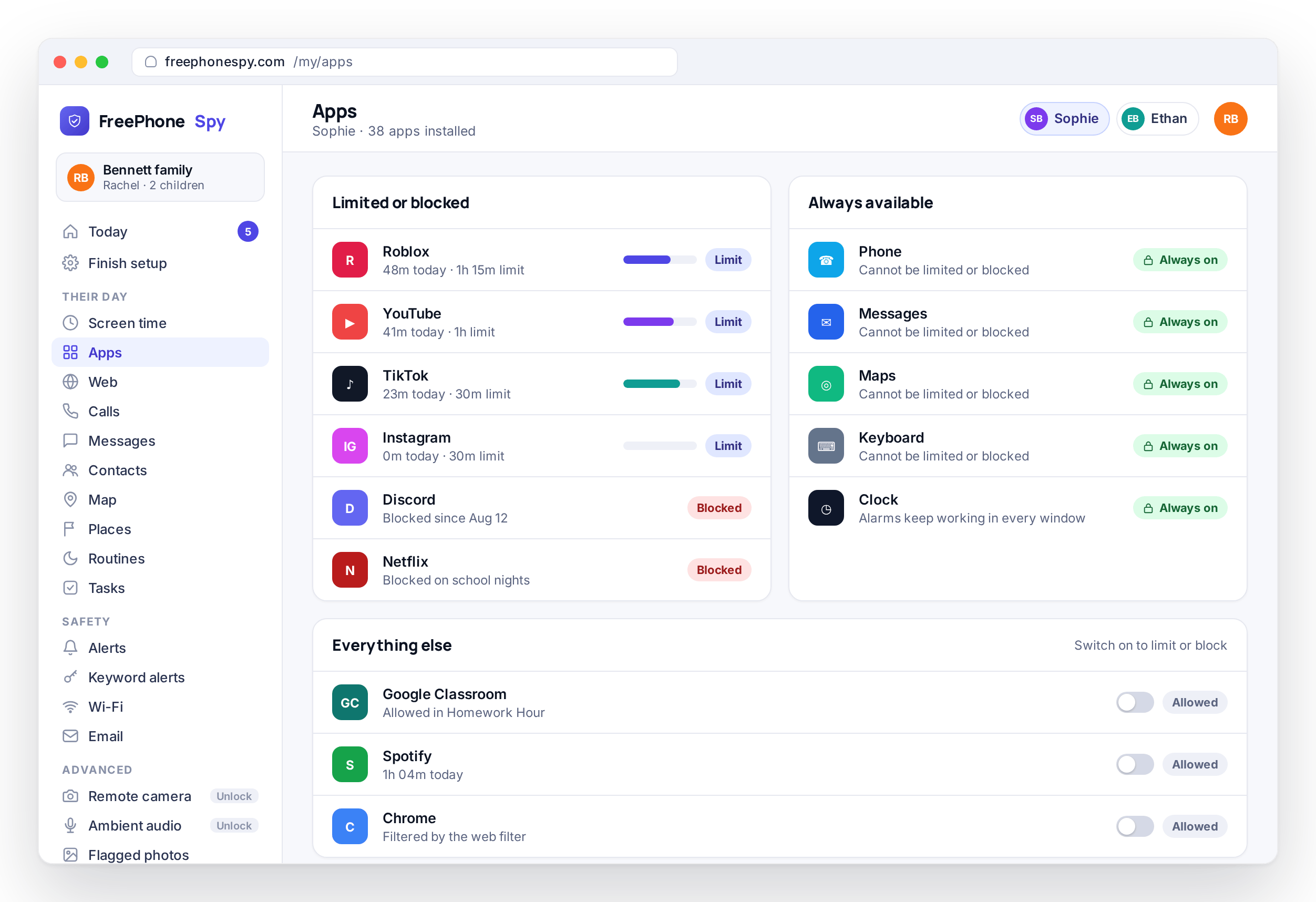Image resolution: width=1316 pixels, height=902 pixels.
Task: Click the "Everything else" section heading
Action: click(392, 645)
